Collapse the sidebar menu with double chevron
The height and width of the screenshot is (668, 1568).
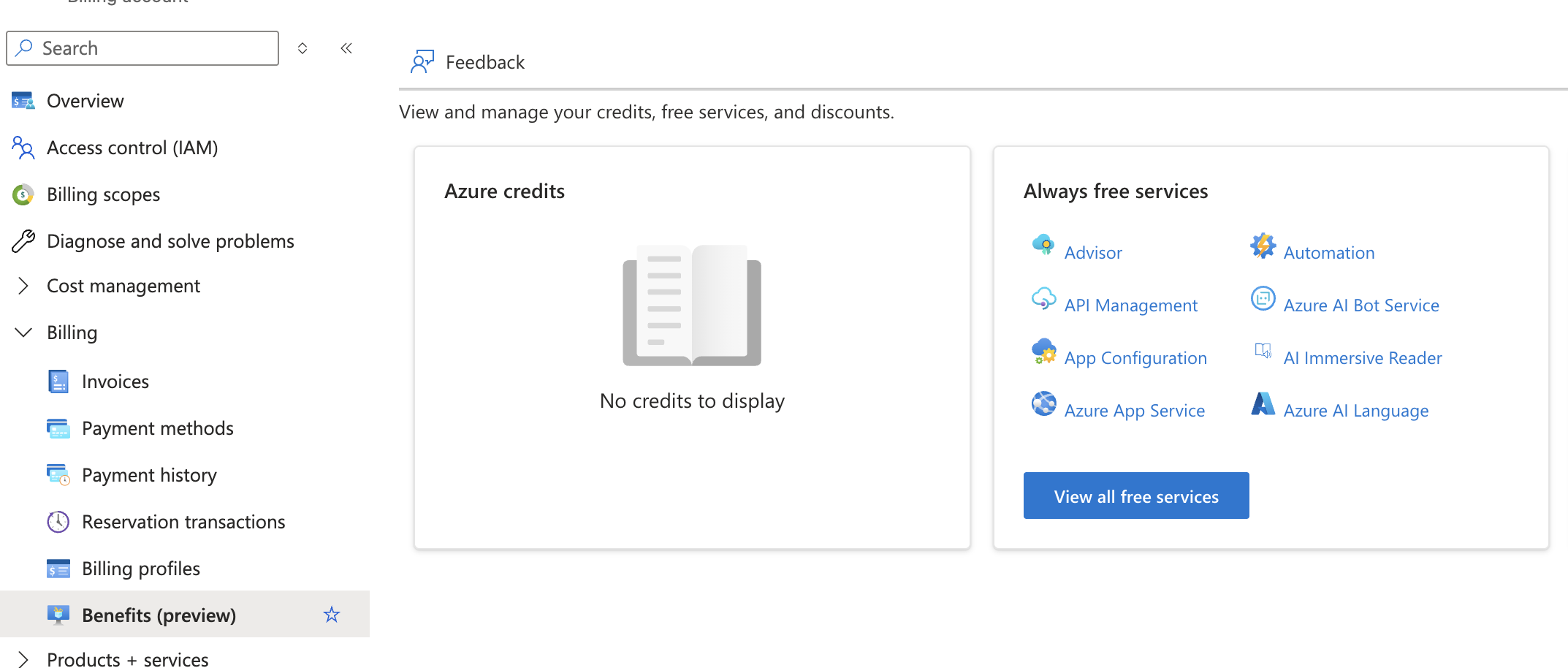(x=346, y=48)
